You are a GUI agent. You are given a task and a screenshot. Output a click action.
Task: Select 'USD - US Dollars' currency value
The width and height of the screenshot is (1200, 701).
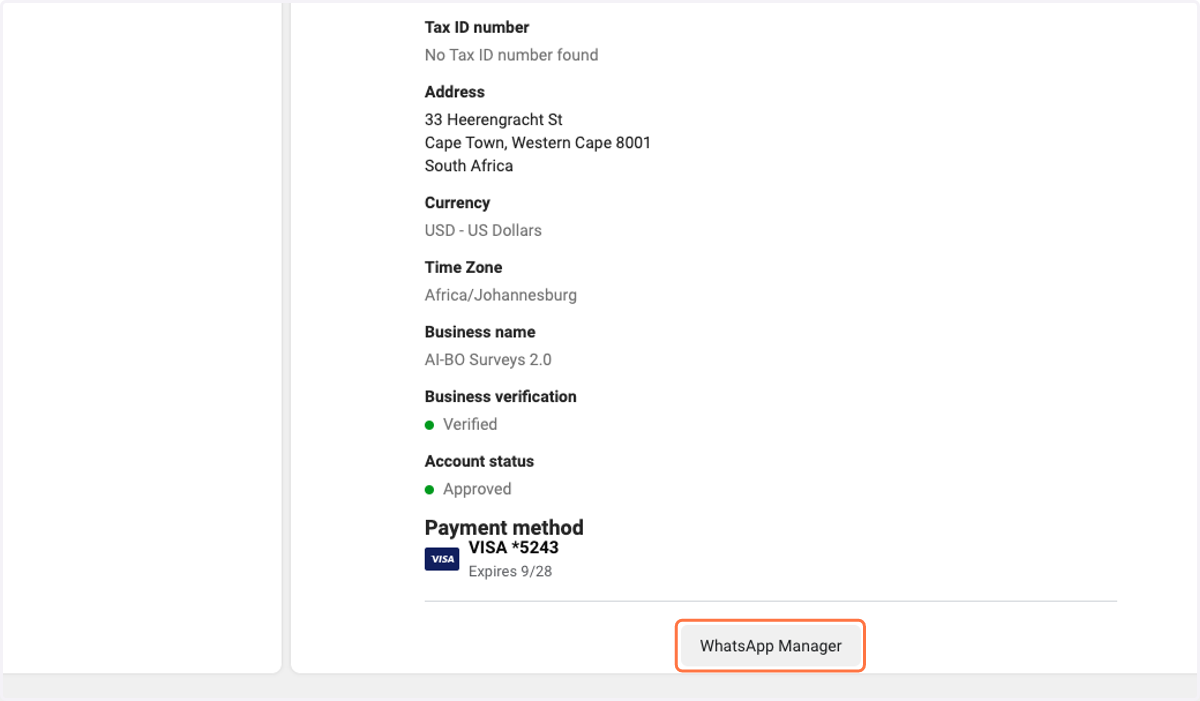click(x=483, y=230)
